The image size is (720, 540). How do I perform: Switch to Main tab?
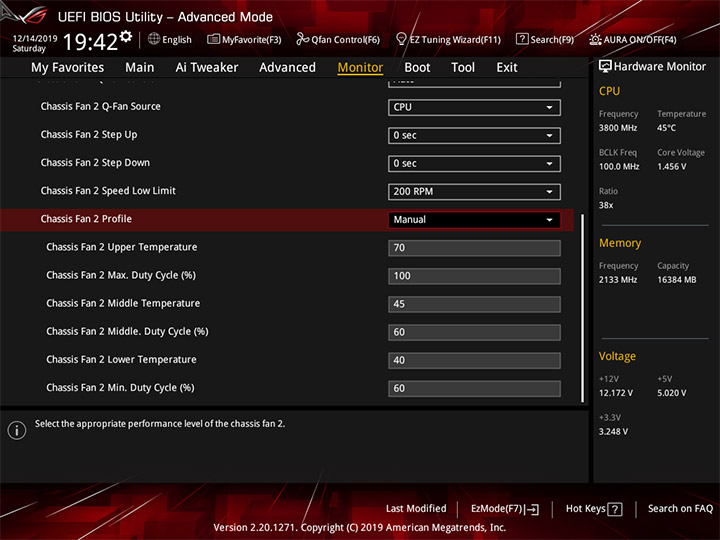(x=140, y=68)
